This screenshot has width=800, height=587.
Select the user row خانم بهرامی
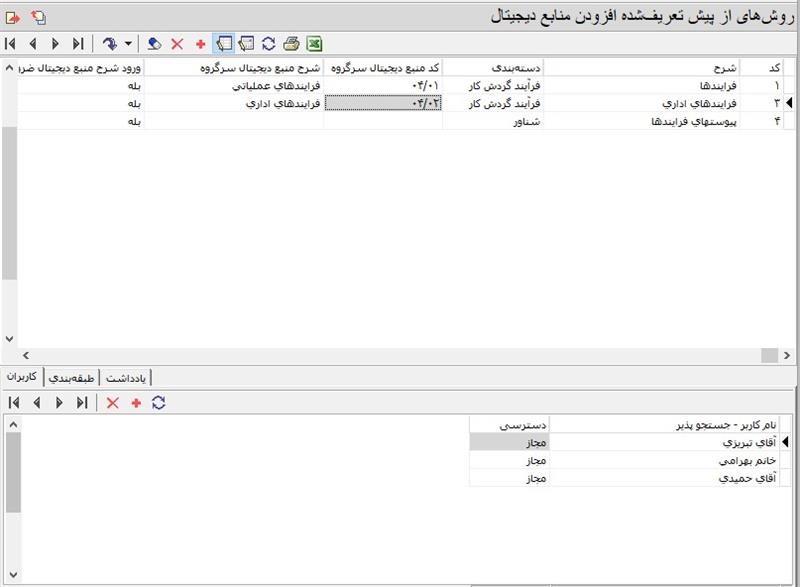click(660, 461)
